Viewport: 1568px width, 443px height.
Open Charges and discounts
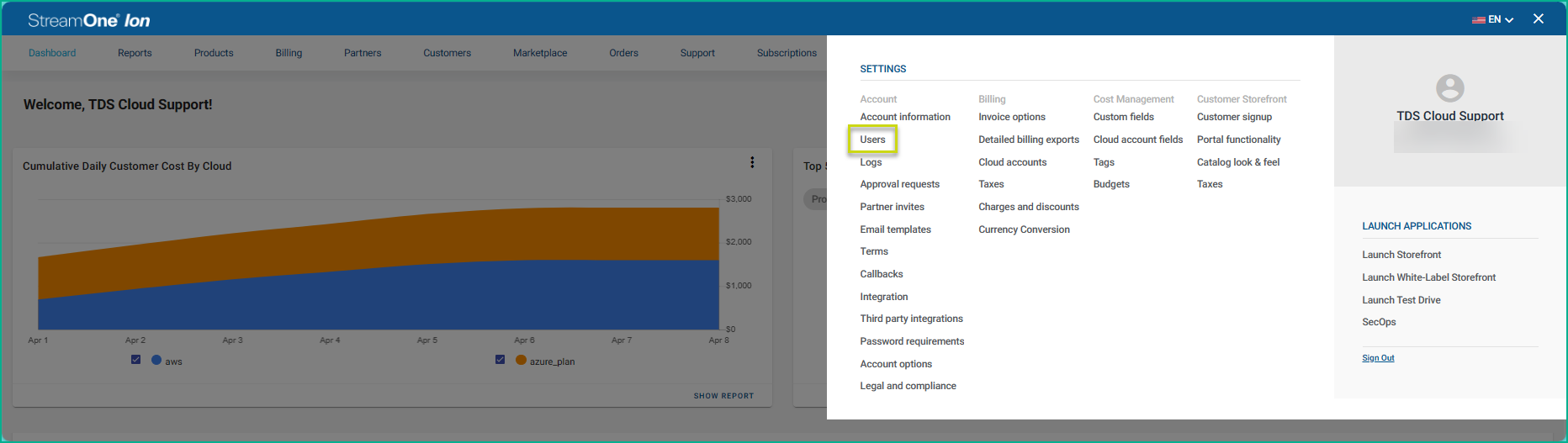[1029, 207]
